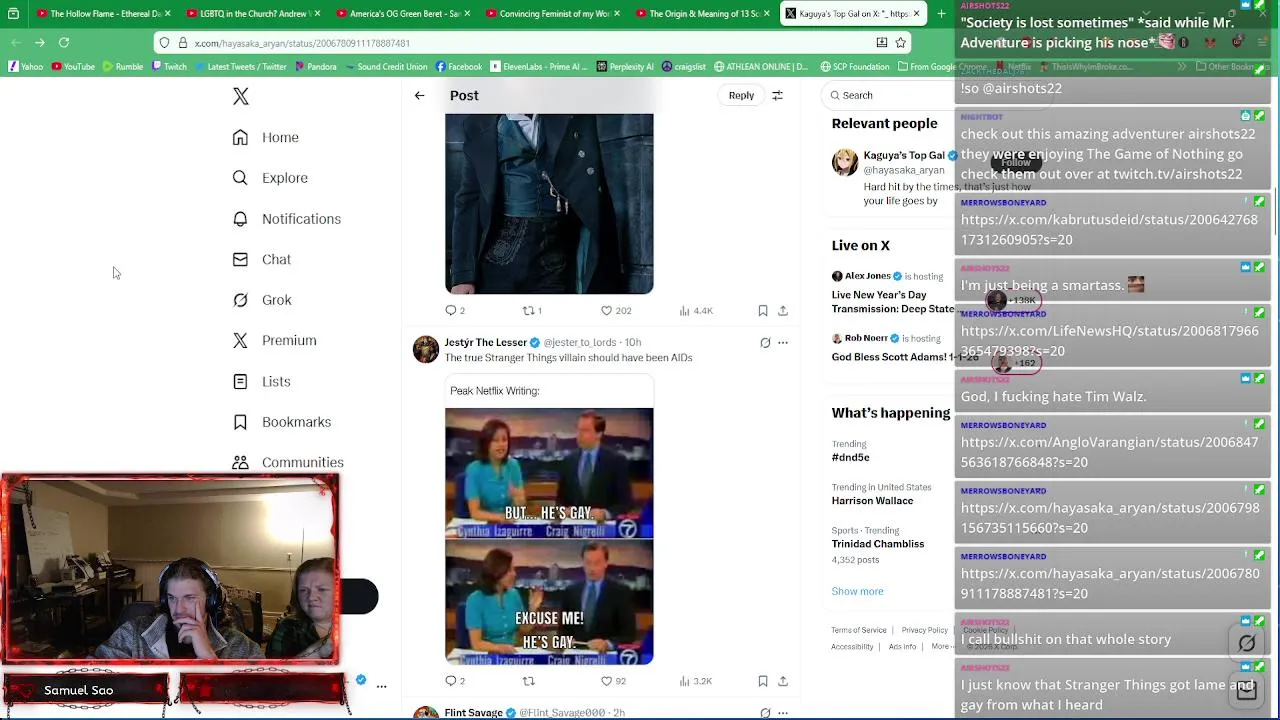Open Notifications in X sidebar
The image size is (1280, 720).
(287, 219)
